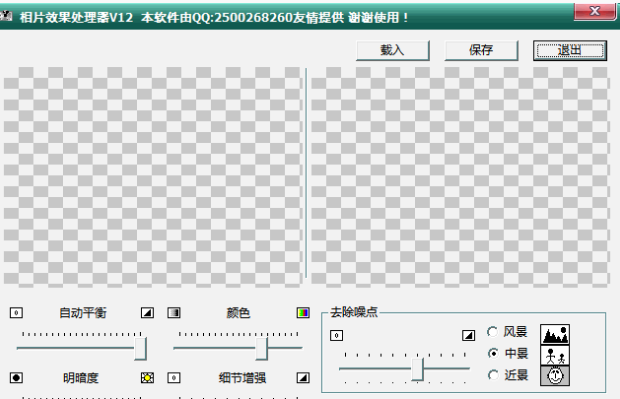The image size is (620, 399).
Task: Select the 近景 radio option
Action: (x=507, y=375)
